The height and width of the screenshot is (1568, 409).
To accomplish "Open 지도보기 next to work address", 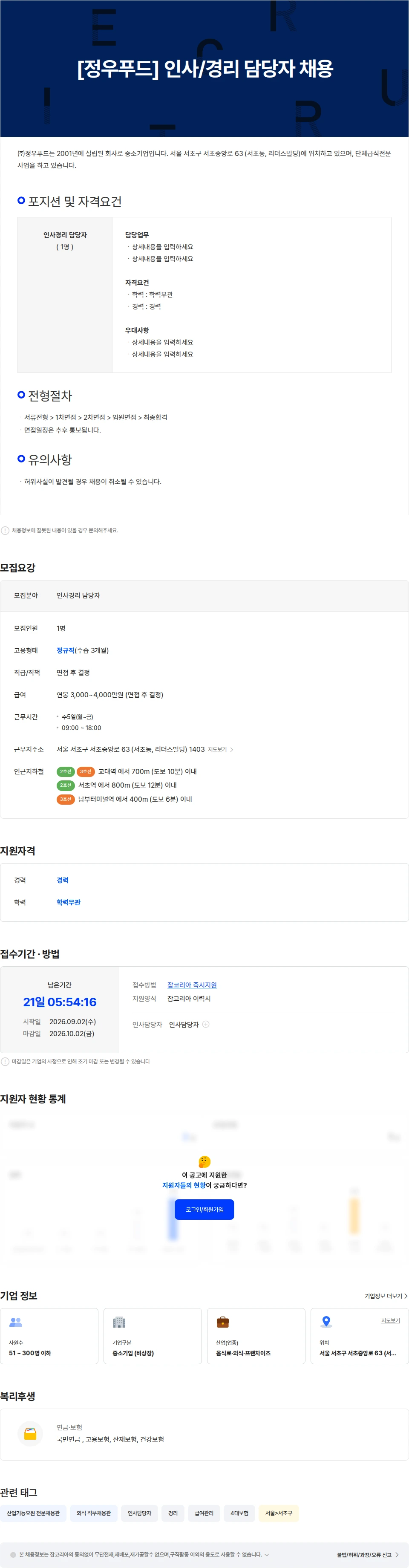I will [217, 749].
